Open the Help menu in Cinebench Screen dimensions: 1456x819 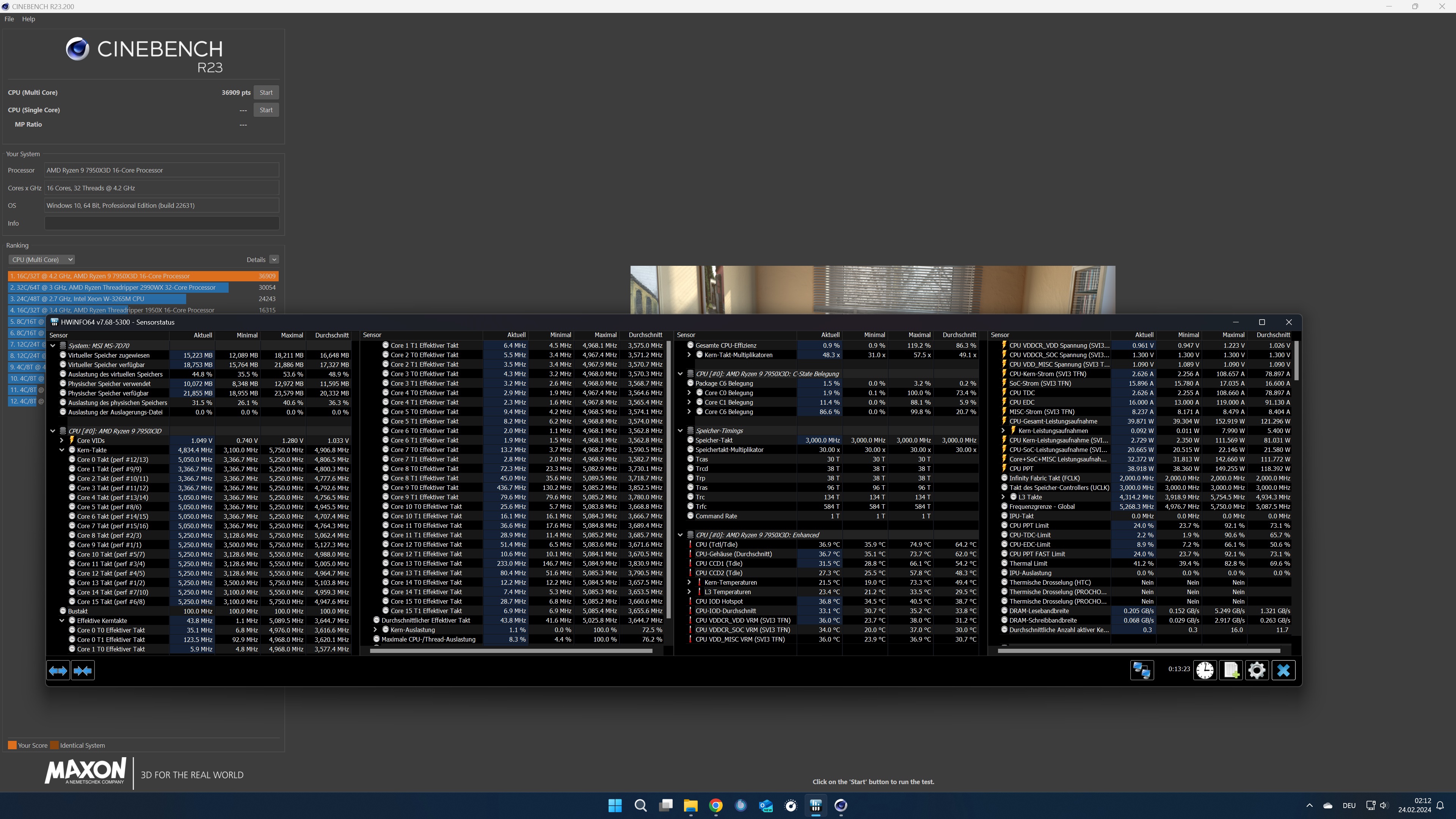[28, 19]
